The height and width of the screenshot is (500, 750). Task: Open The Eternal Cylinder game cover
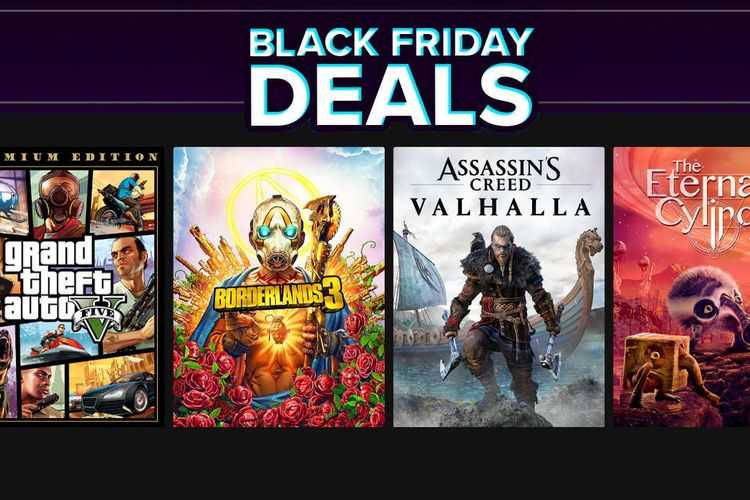(682, 287)
